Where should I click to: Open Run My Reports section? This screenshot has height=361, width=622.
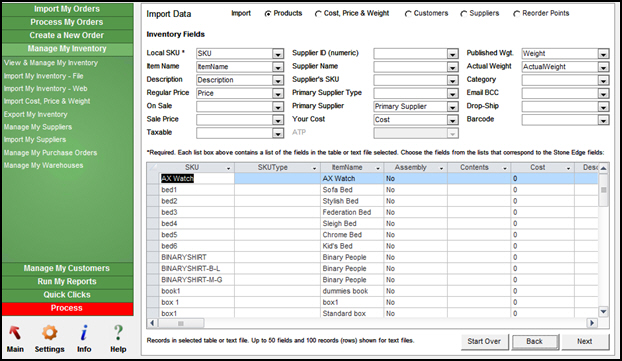coord(67,282)
